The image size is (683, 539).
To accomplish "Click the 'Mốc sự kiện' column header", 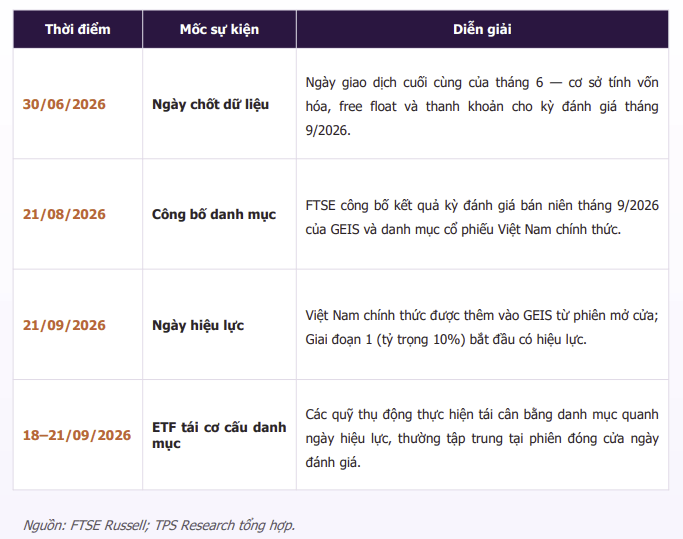I will tap(219, 29).
